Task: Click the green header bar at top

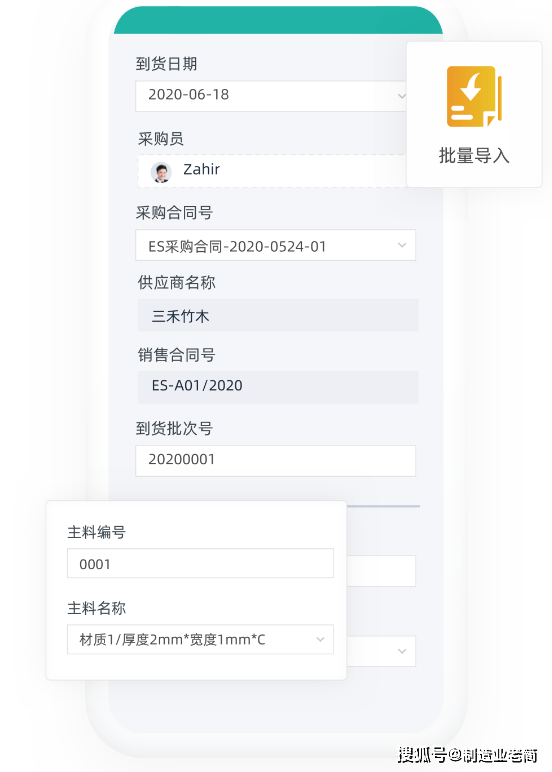Action: pyautogui.click(x=278, y=21)
